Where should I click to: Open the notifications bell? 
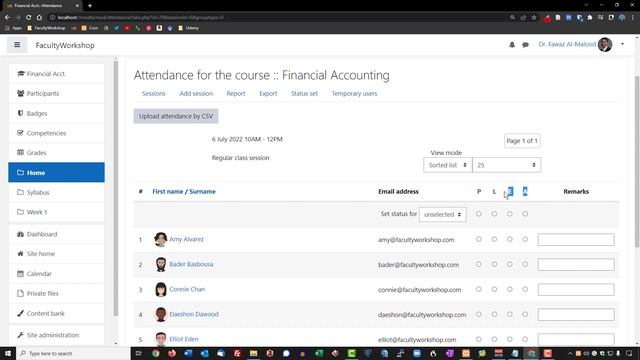point(512,45)
